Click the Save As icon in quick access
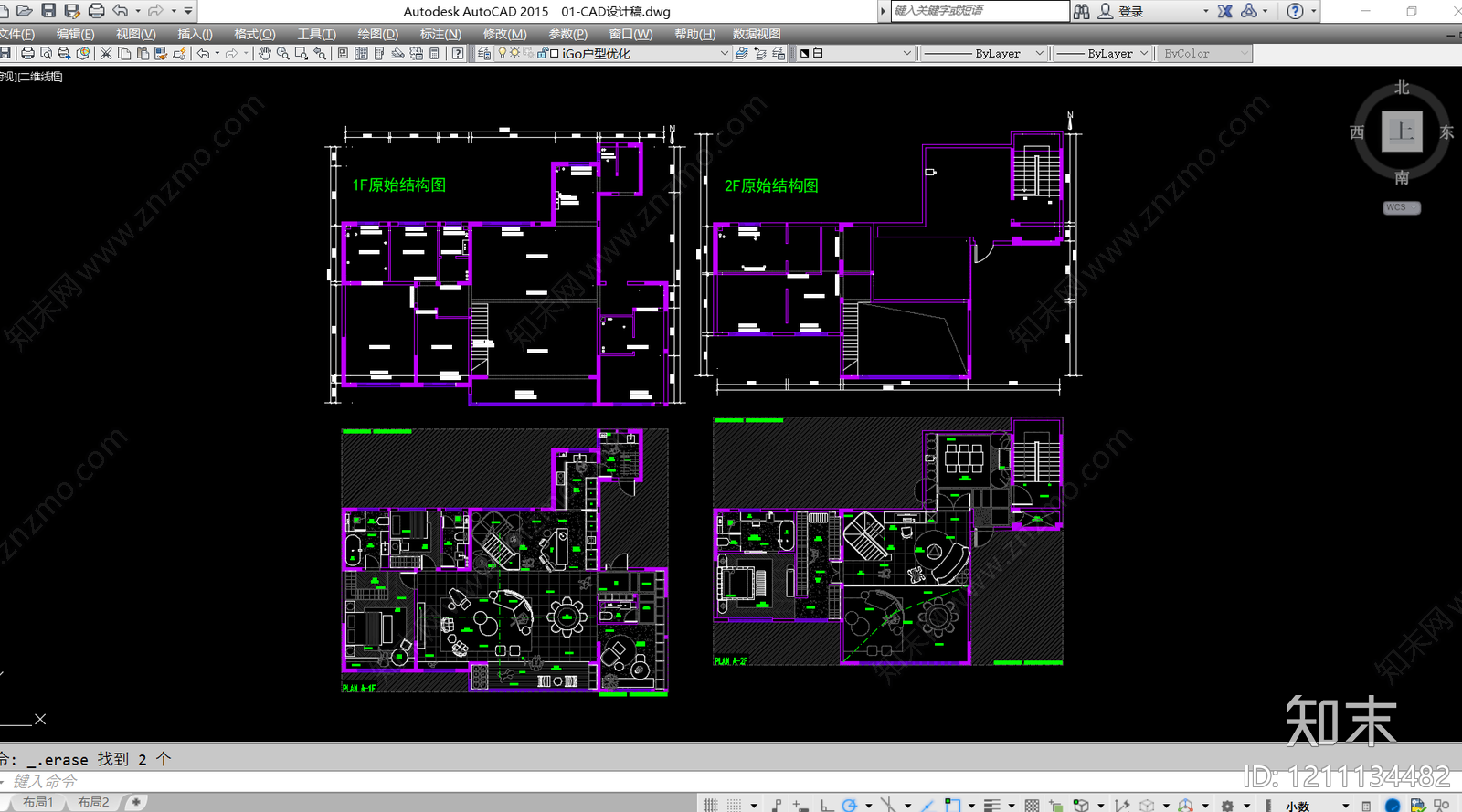 point(72,11)
